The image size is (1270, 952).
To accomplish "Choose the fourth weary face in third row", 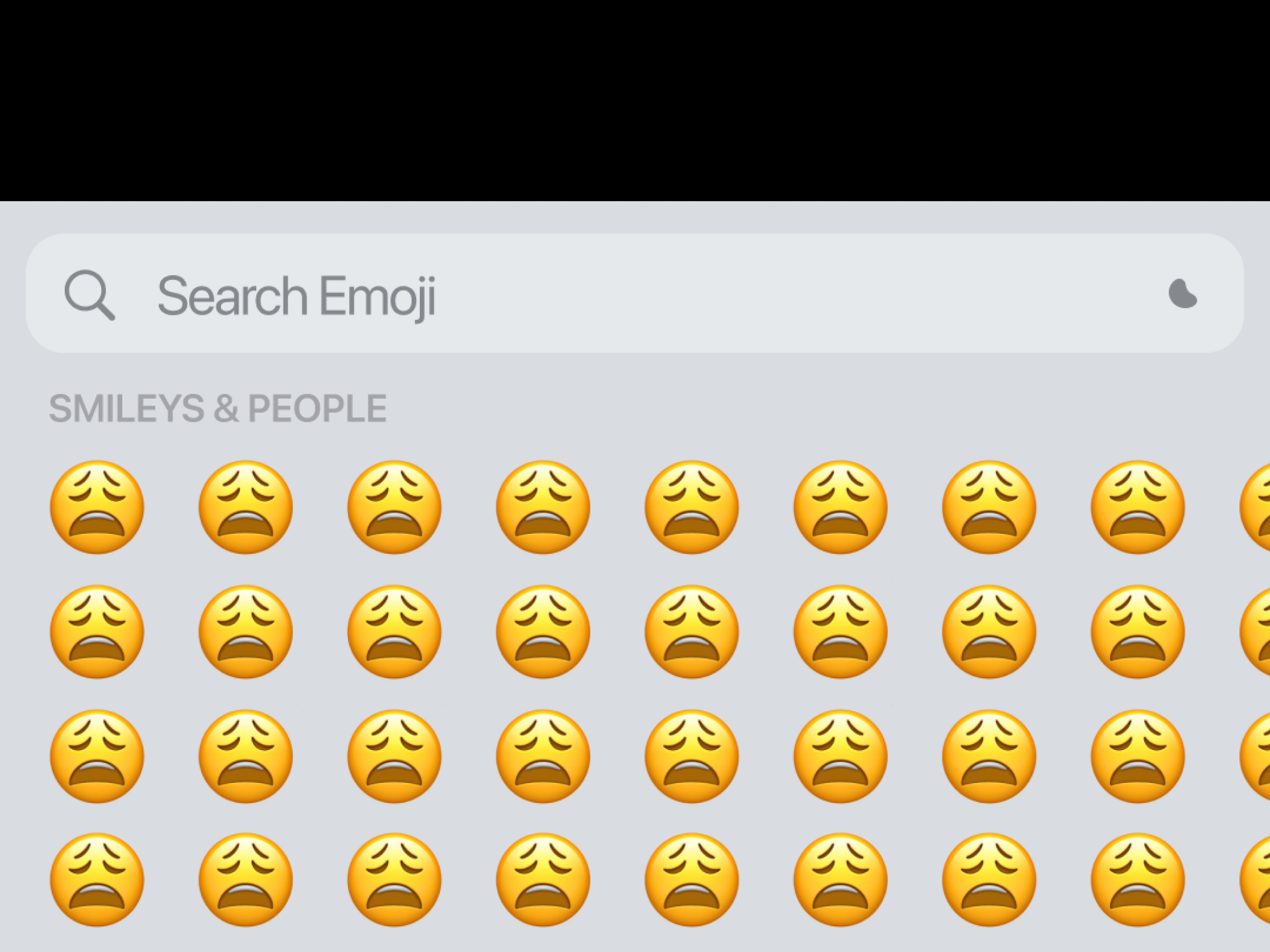I will coord(543,756).
